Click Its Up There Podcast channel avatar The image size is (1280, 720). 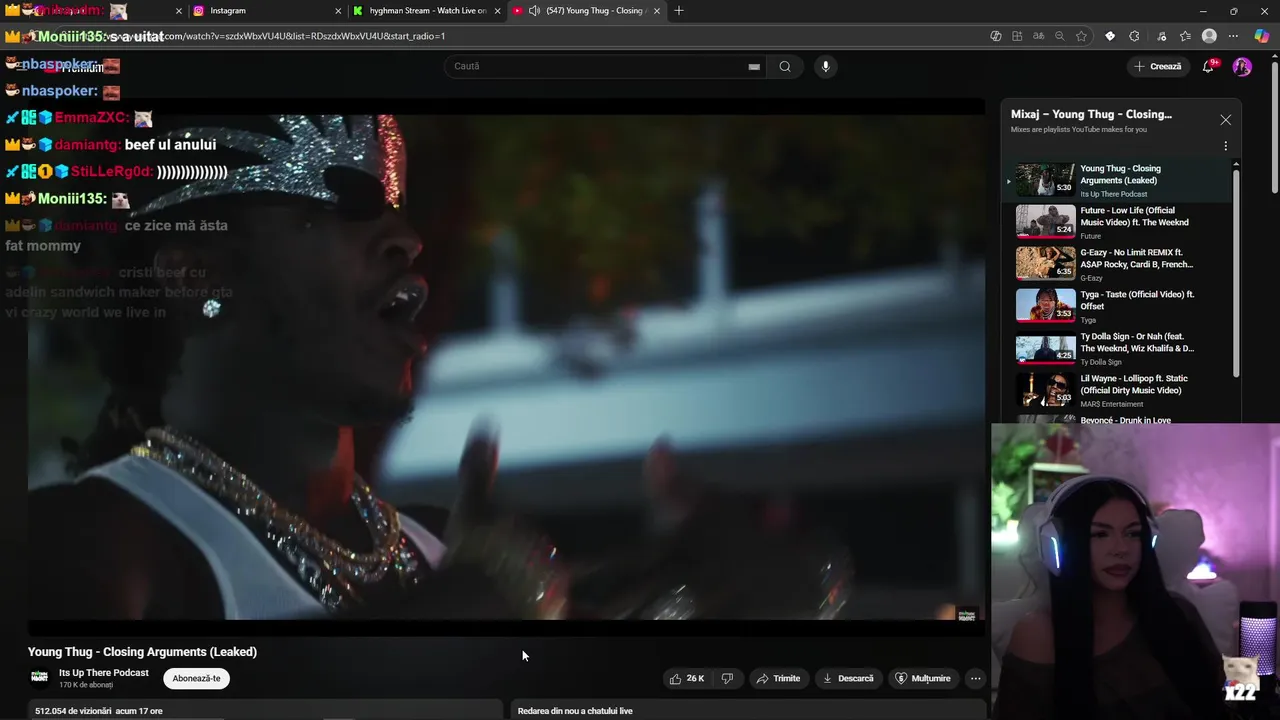(40, 678)
